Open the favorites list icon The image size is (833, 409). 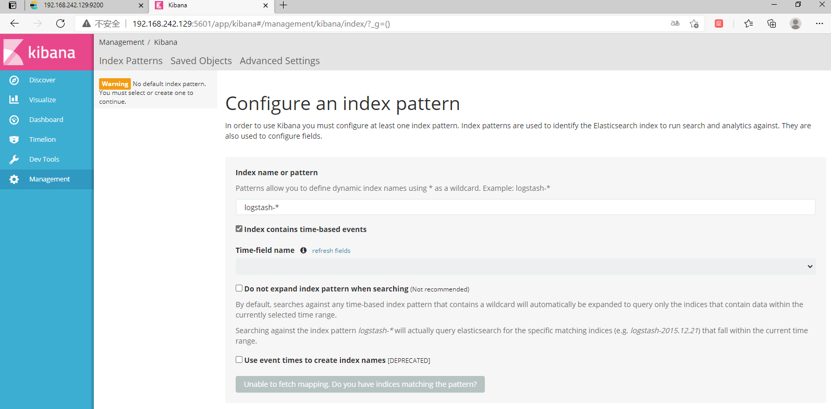click(749, 24)
